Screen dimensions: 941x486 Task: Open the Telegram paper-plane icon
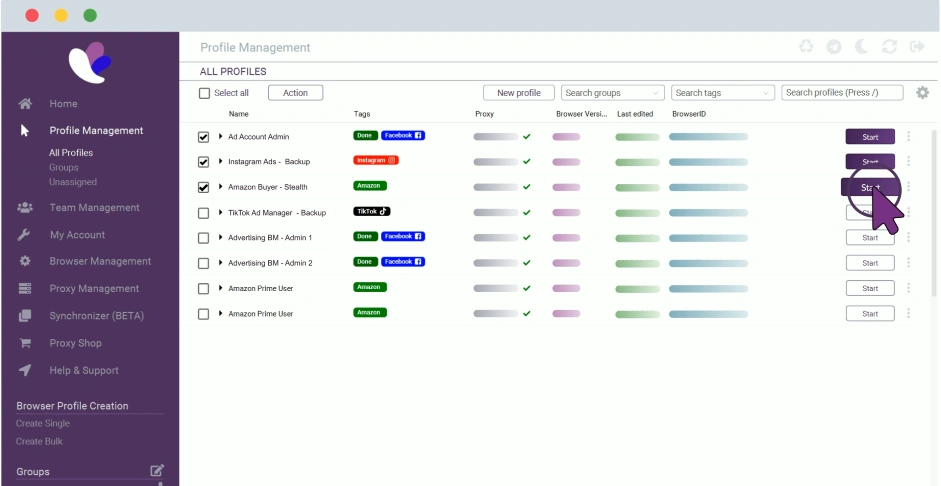click(x=834, y=47)
